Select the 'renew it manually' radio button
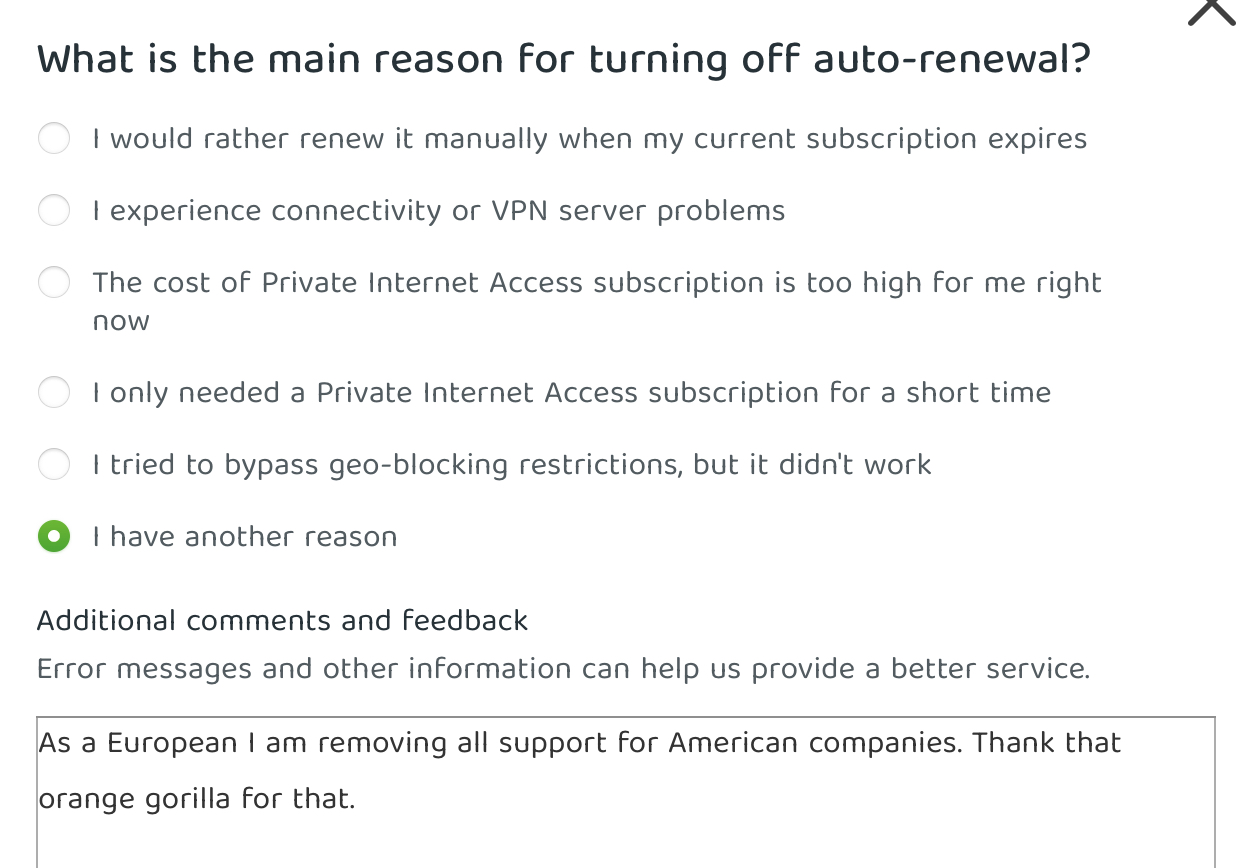This screenshot has height=868, width=1250. 54,138
